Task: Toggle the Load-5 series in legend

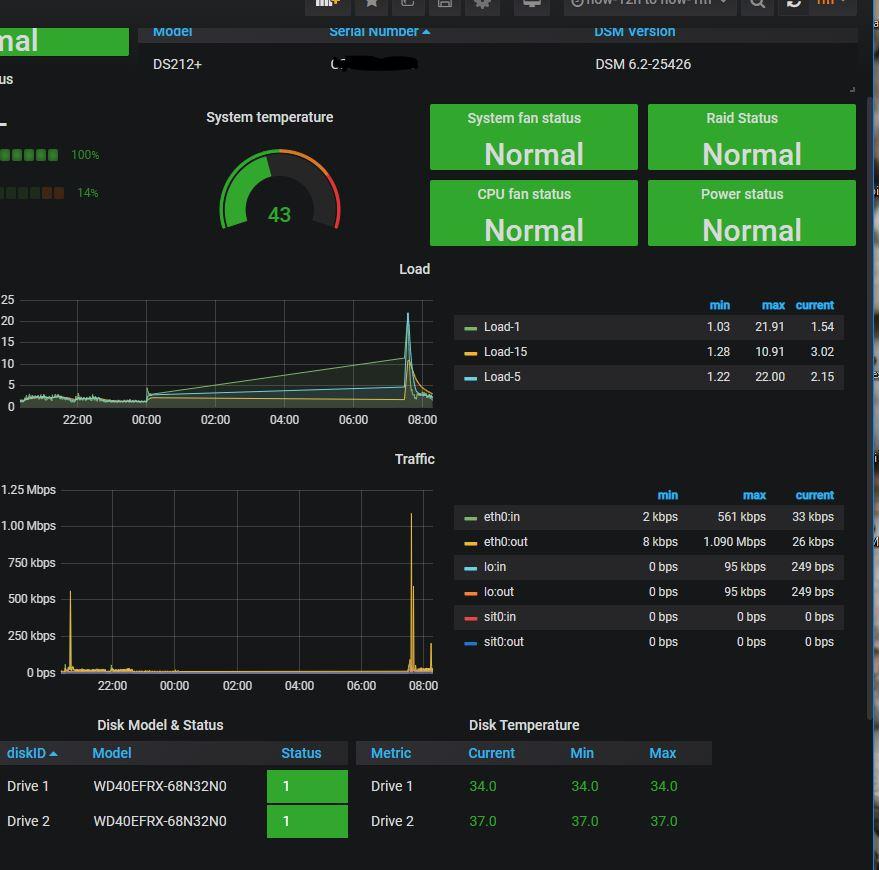Action: tap(502, 377)
